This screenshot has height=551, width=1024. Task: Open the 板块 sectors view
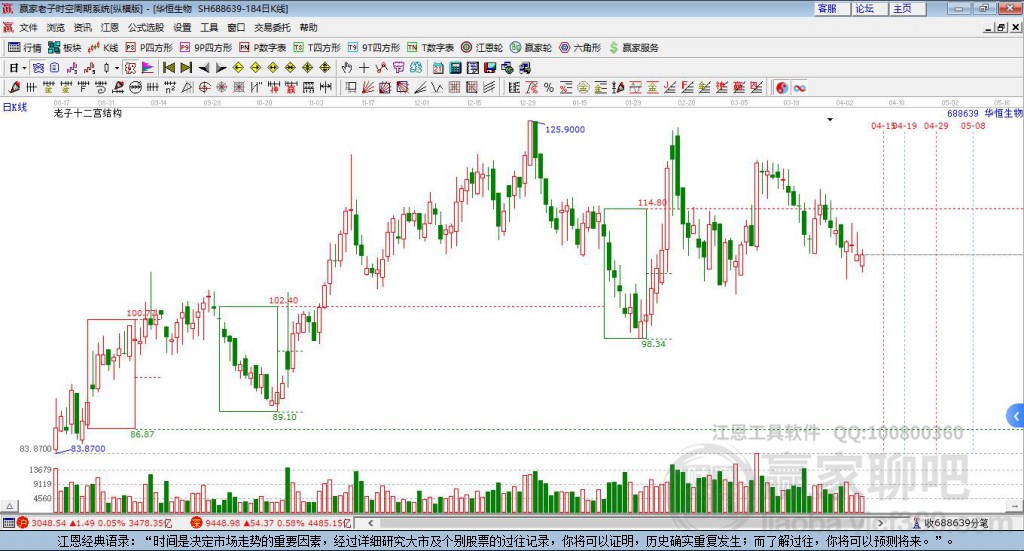[64, 48]
